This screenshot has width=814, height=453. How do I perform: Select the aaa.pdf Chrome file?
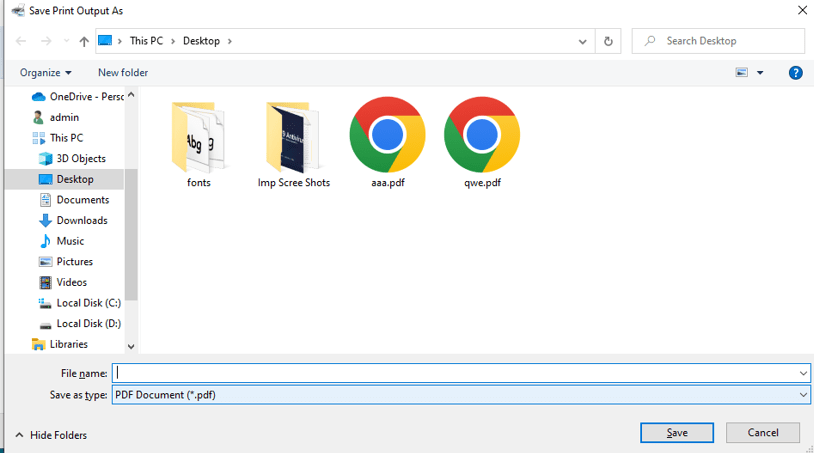pyautogui.click(x=388, y=143)
